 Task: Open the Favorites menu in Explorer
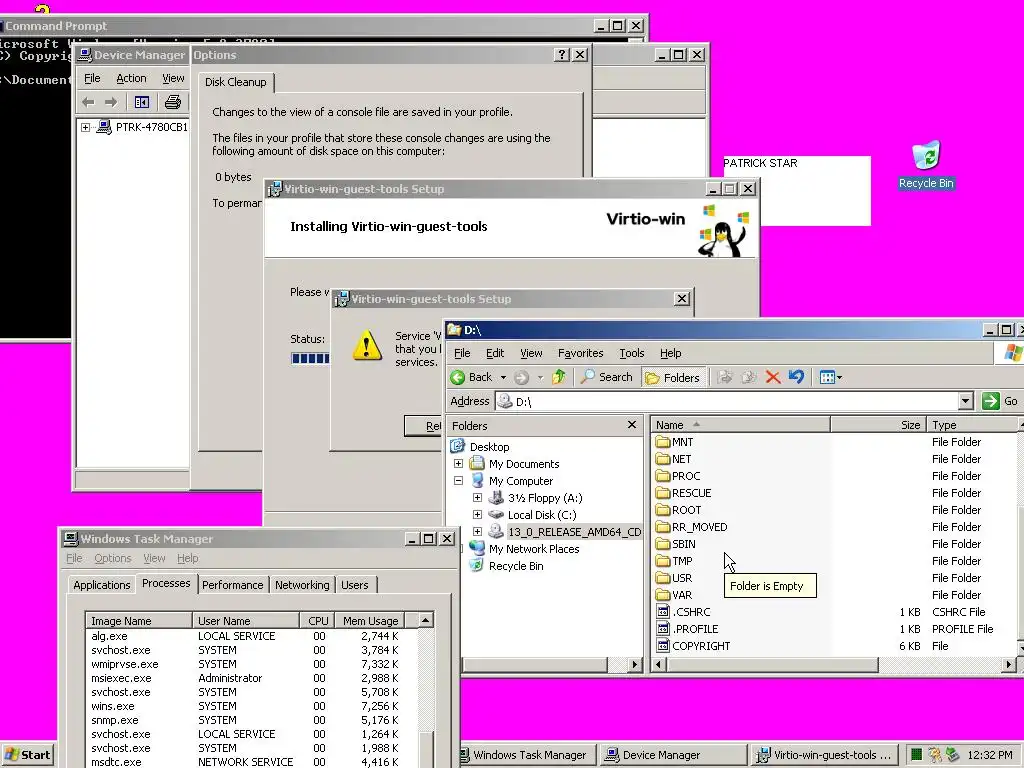581,353
